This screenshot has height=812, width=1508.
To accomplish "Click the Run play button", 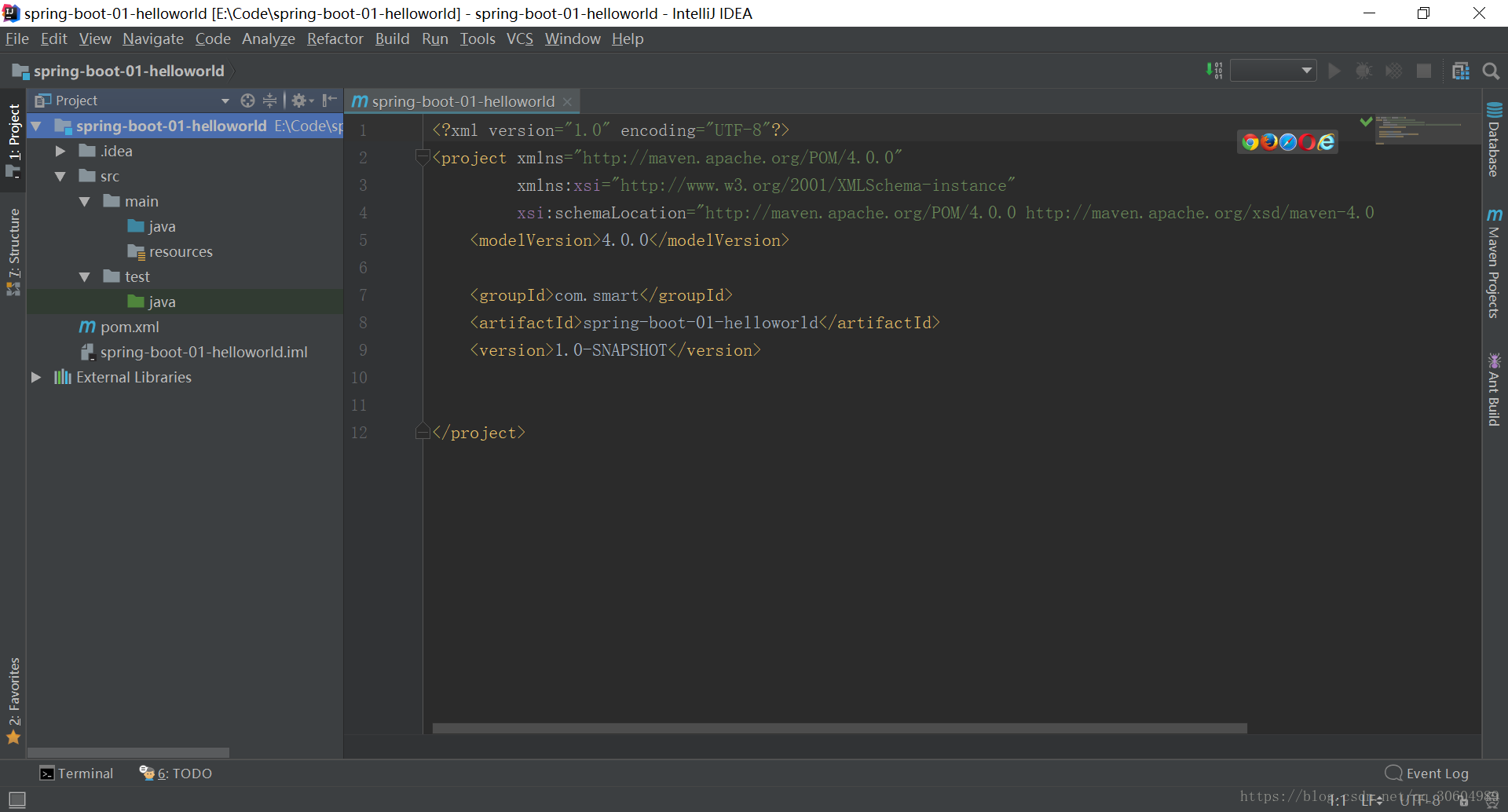I will (1334, 71).
